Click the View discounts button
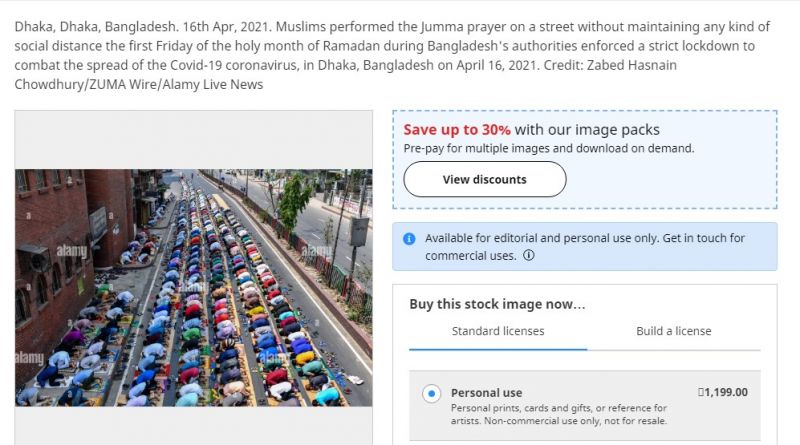Image resolution: width=800 pixels, height=445 pixels. pyautogui.click(x=485, y=179)
